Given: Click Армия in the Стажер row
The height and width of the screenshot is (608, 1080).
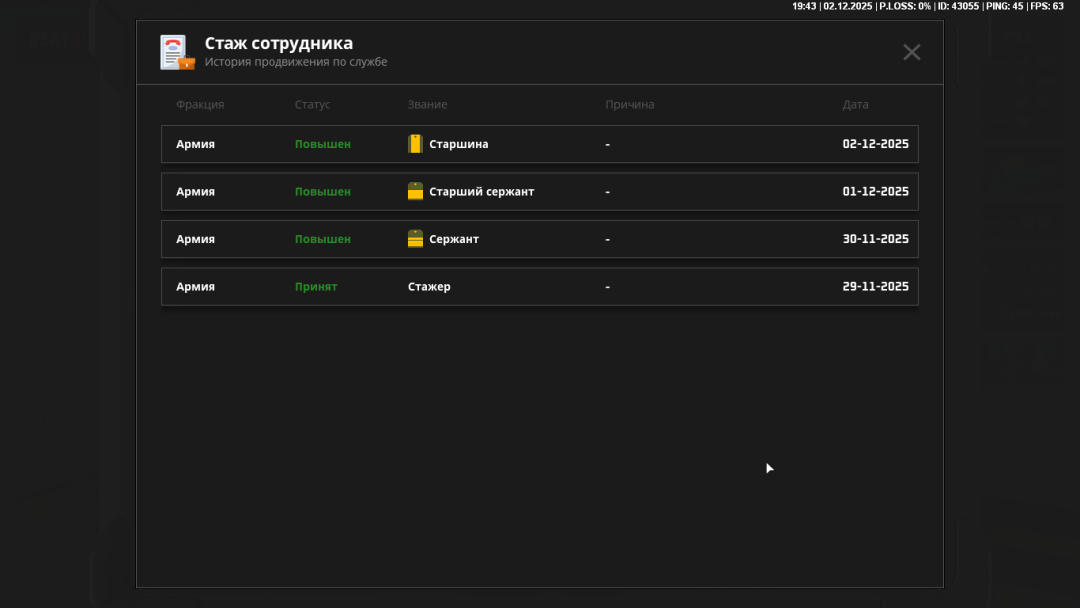Looking at the screenshot, I should point(195,287).
